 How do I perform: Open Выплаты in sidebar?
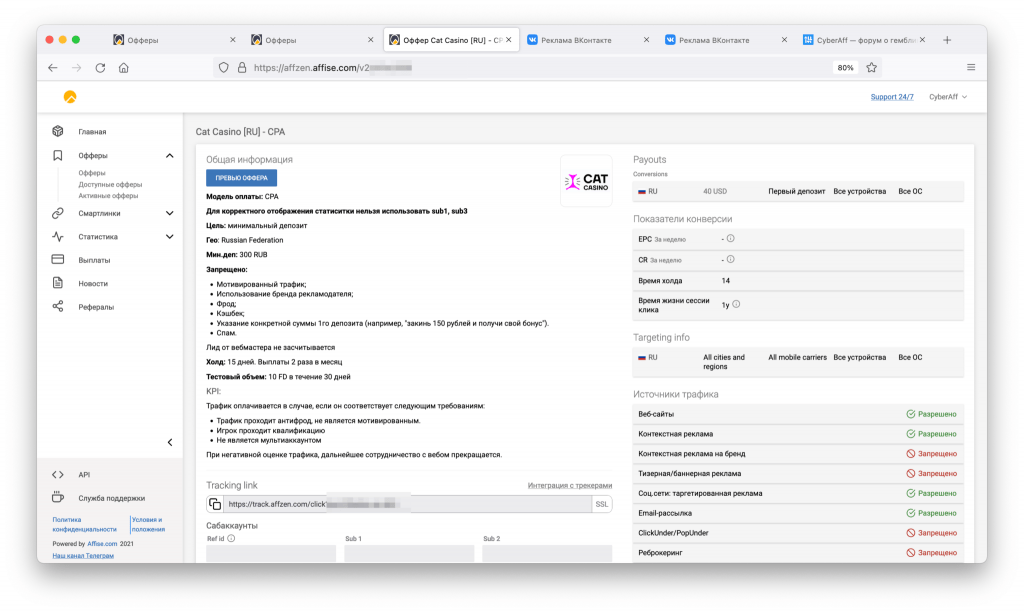click(x=94, y=260)
